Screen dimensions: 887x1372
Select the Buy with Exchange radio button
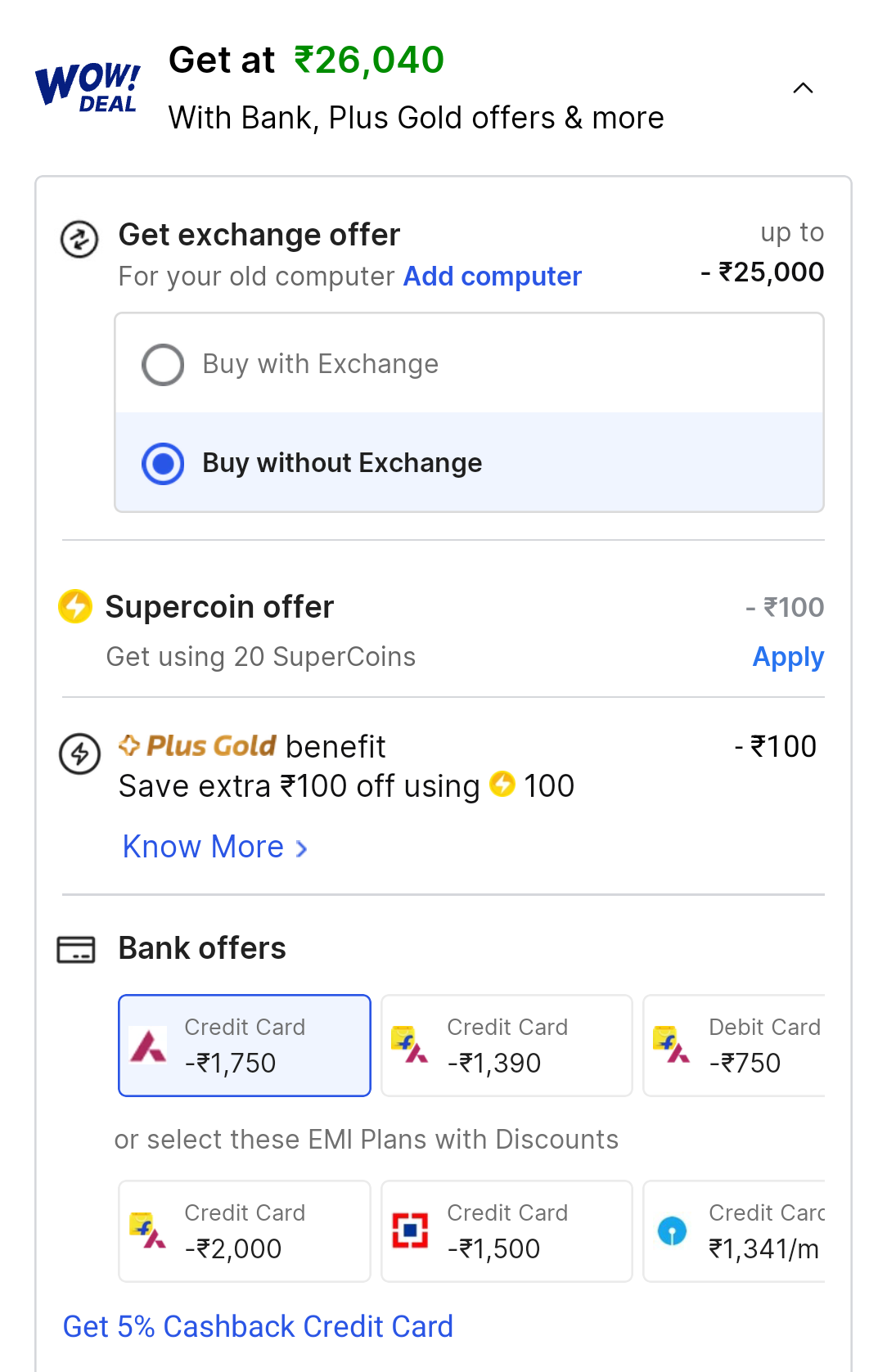point(163,364)
